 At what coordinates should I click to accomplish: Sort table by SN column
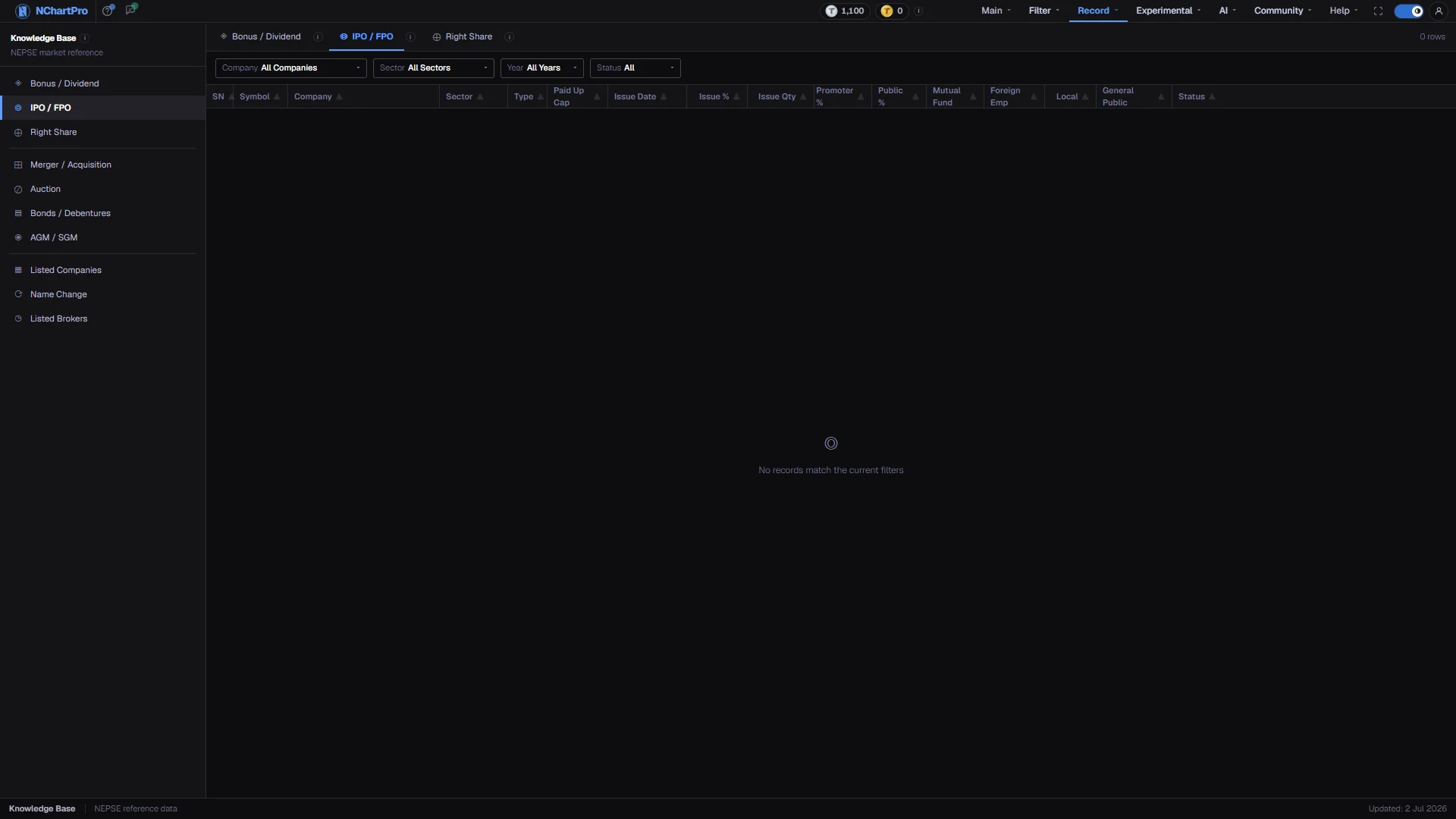tap(221, 96)
